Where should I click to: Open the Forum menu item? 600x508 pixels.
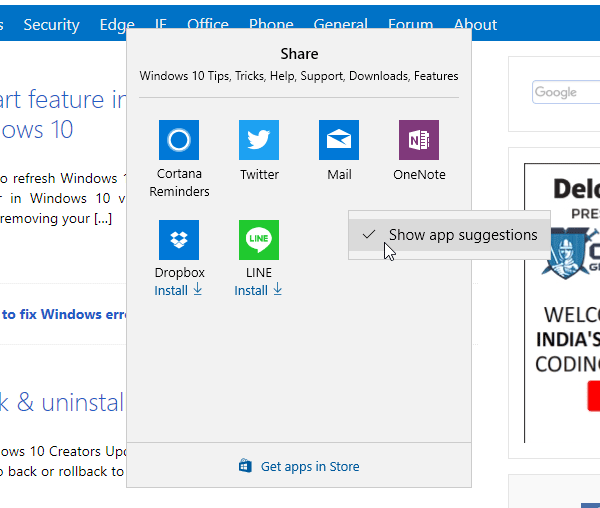(410, 24)
